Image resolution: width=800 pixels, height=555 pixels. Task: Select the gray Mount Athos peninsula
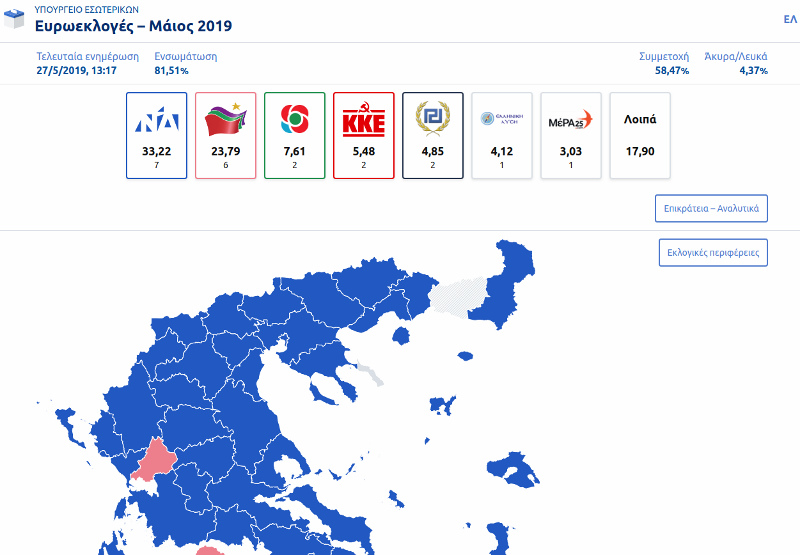tap(371, 374)
